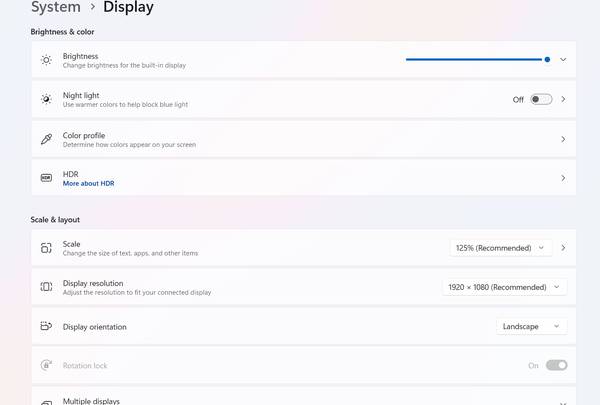The image size is (600, 405).
Task: Click the HDR icon
Action: click(x=46, y=178)
